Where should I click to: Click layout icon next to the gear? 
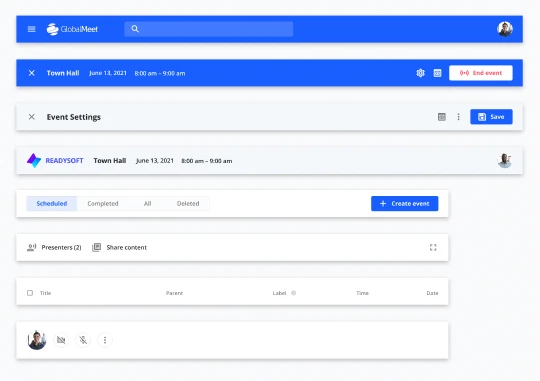click(x=437, y=73)
